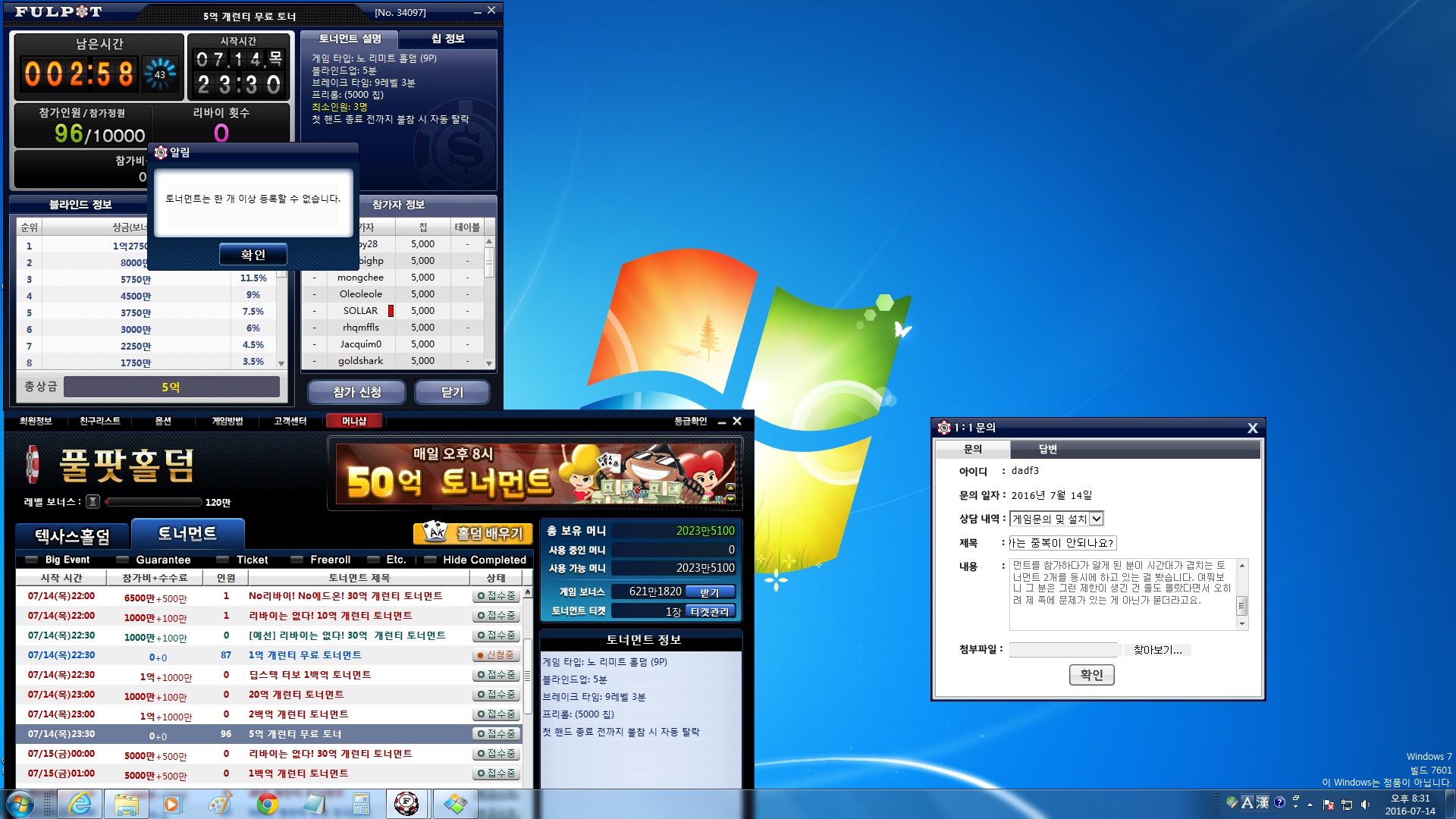Open the 친구리스트 menu
1456x819 pixels.
[x=100, y=421]
